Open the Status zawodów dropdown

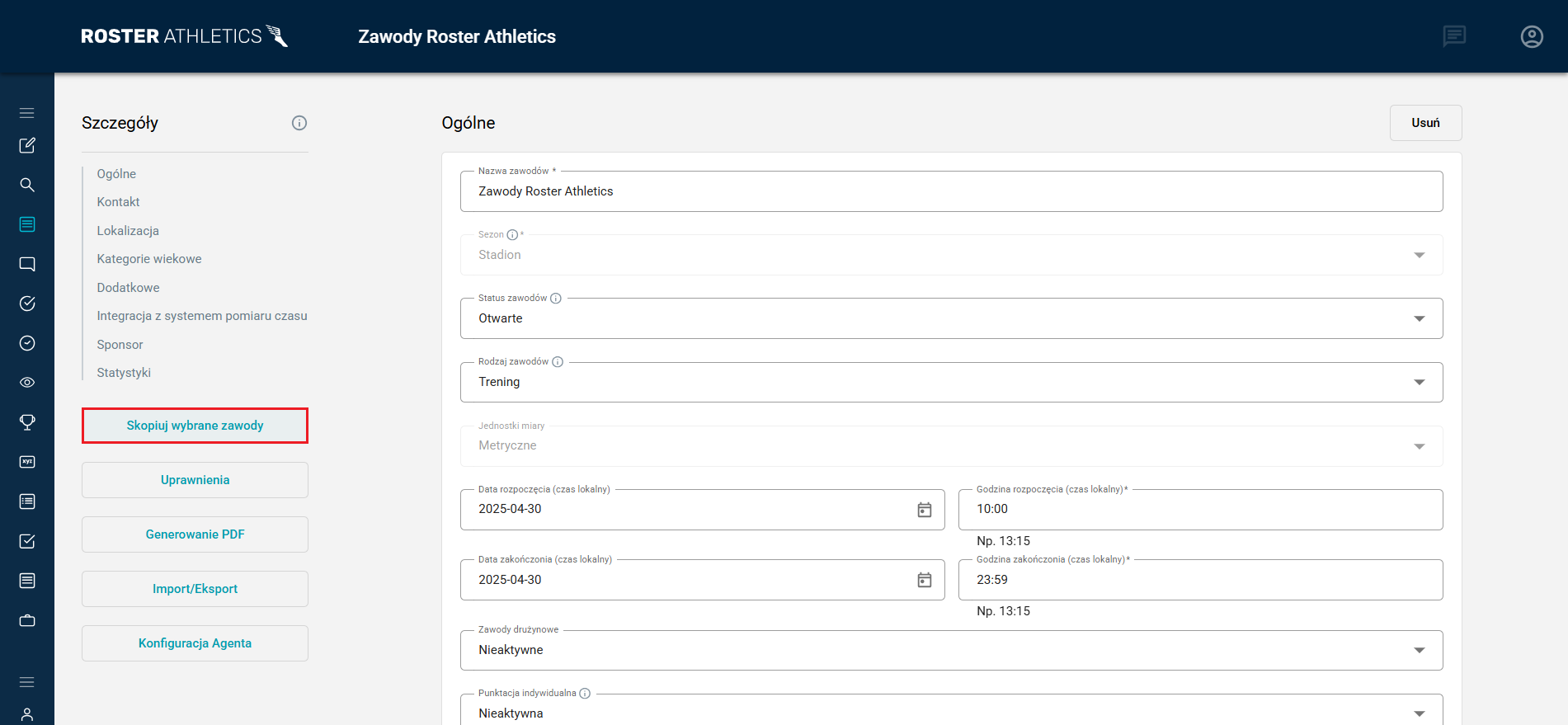[x=951, y=318]
